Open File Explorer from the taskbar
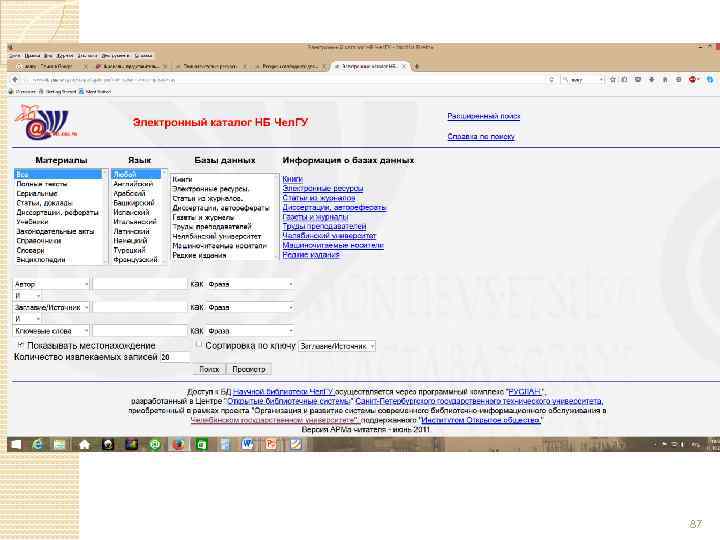This screenshot has width=720, height=540. [x=60, y=444]
